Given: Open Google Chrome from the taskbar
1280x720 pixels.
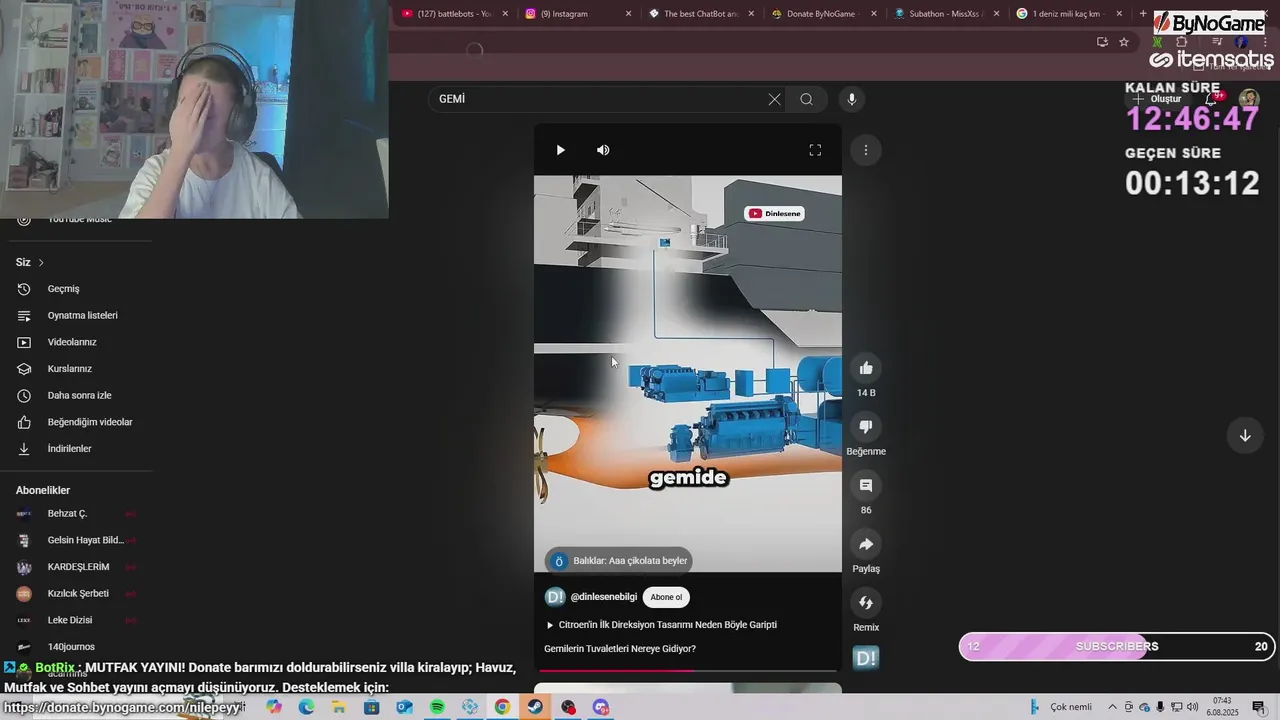Looking at the screenshot, I should click(502, 707).
